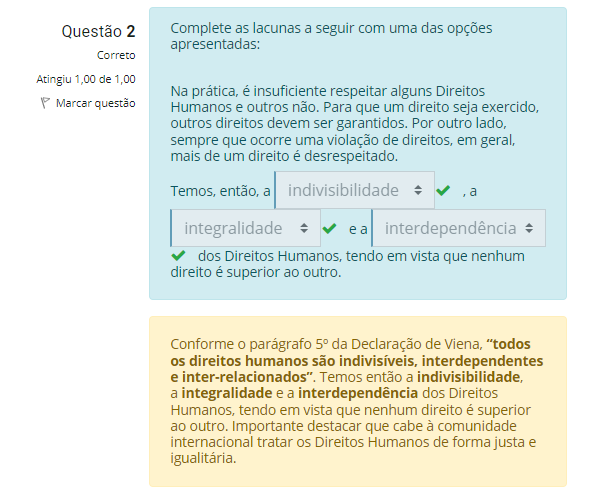The width and height of the screenshot is (590, 497).
Task: Click the bold 'integralidade' word in feedback
Action: [x=227, y=393]
